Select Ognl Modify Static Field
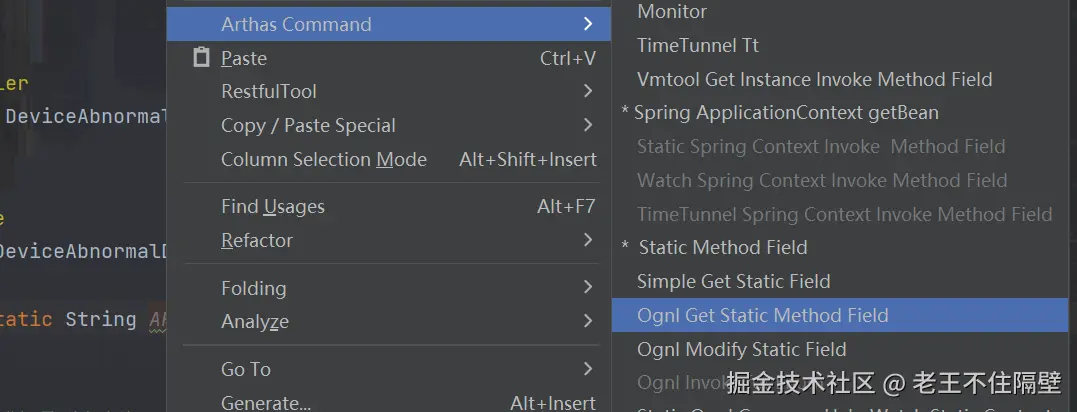 (741, 349)
